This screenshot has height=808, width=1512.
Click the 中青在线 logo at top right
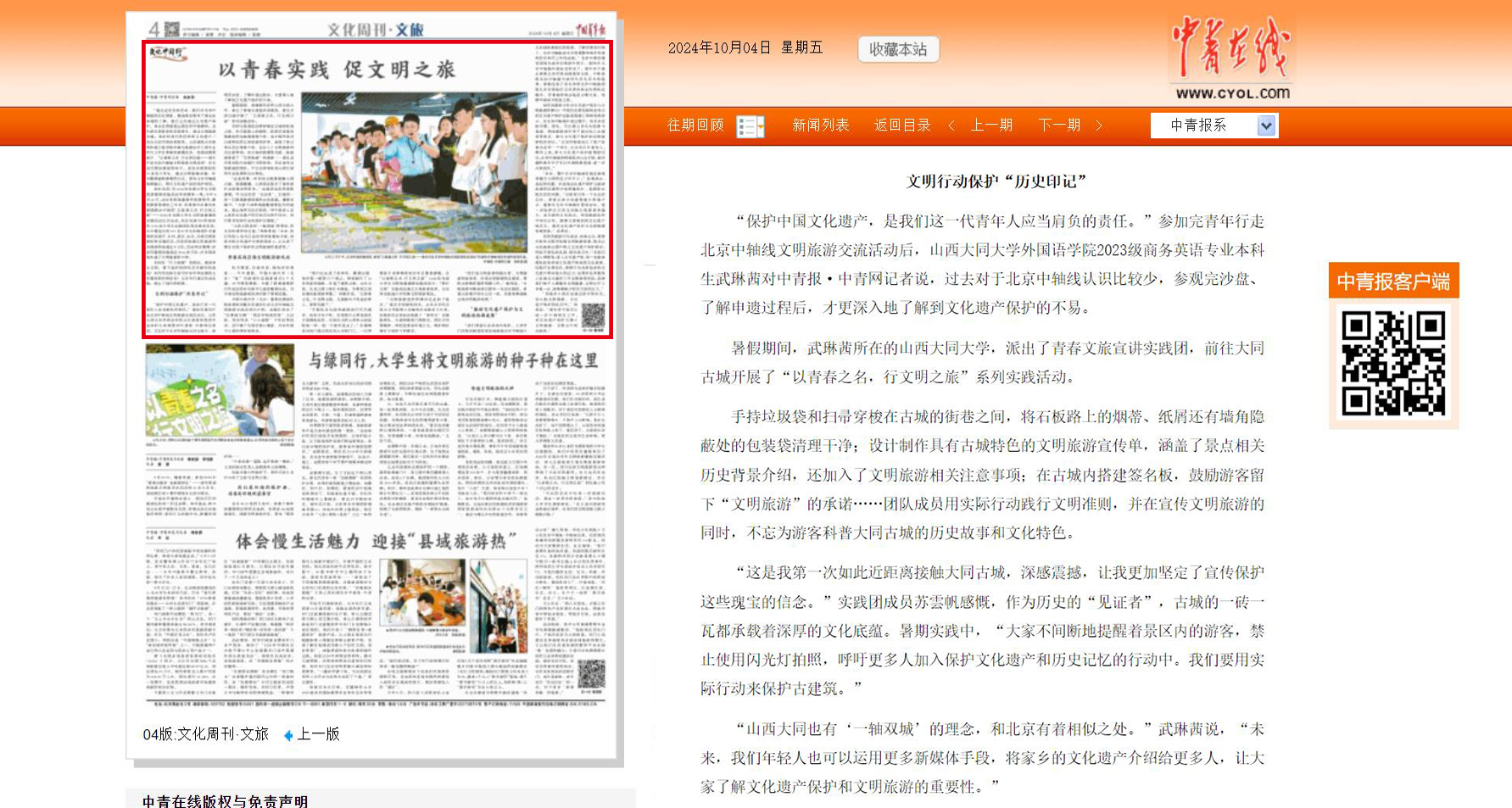(1230, 57)
